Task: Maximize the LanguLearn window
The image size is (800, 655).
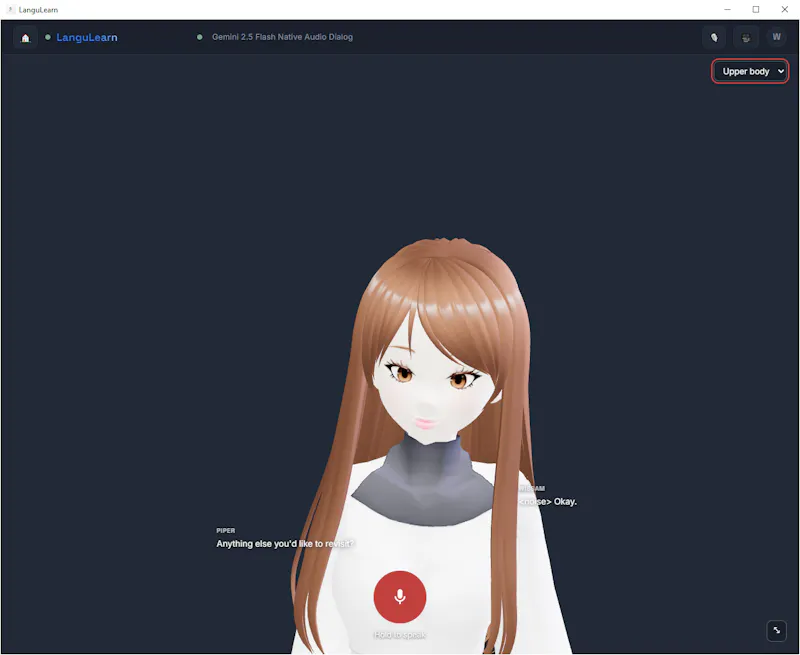Action: click(x=756, y=9)
